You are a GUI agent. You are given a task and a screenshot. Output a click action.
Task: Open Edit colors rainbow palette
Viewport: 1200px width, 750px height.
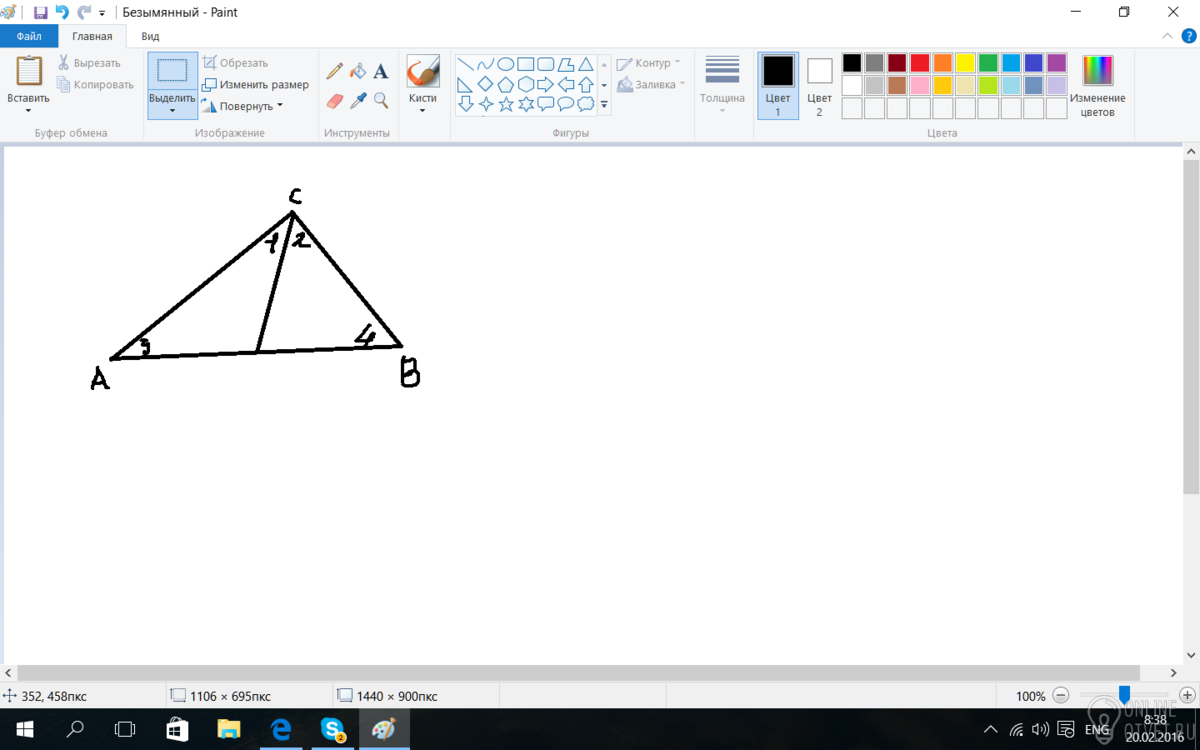click(1097, 85)
